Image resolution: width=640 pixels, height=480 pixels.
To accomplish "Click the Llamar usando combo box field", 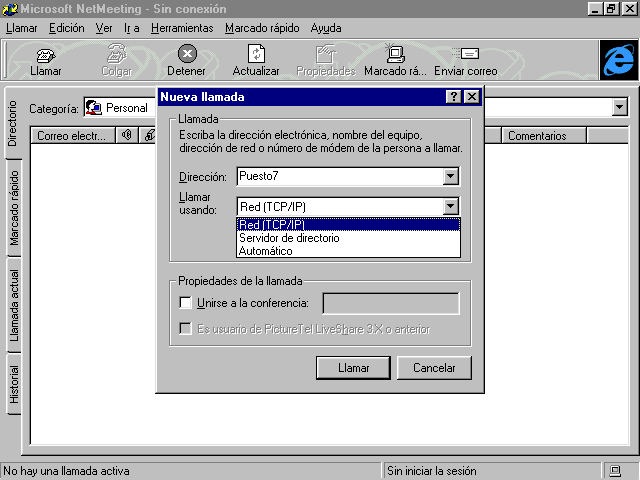I will pyautogui.click(x=340, y=207).
